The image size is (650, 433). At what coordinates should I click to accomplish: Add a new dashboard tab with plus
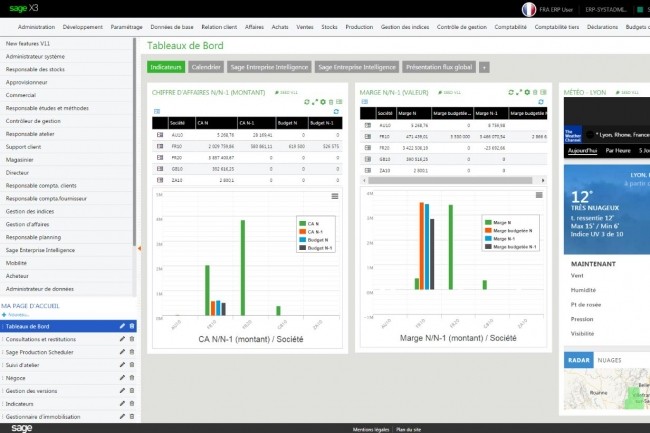(484, 68)
